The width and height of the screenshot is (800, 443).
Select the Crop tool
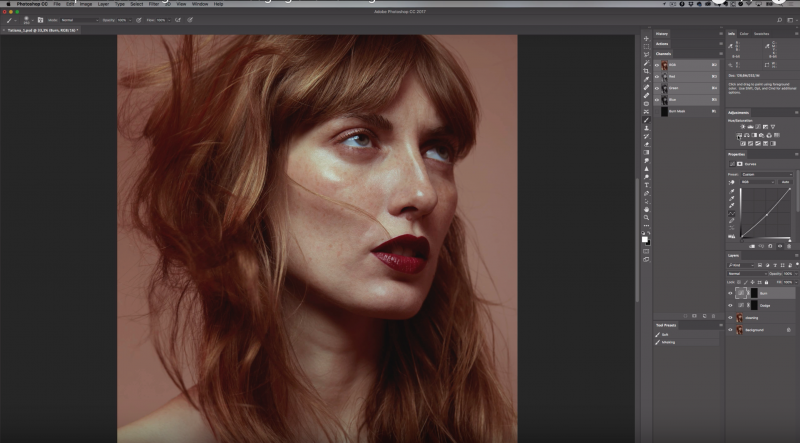(x=646, y=71)
